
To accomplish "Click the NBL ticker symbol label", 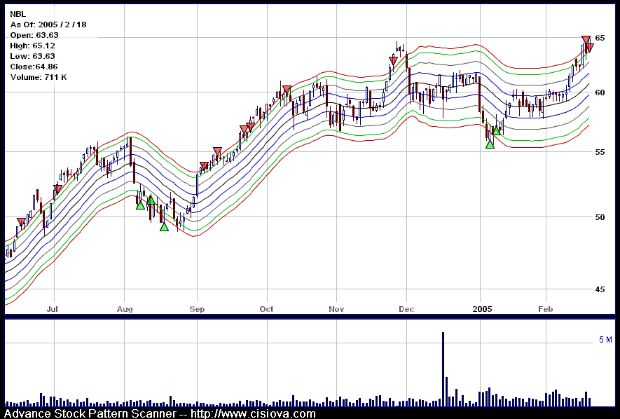I will [18, 14].
